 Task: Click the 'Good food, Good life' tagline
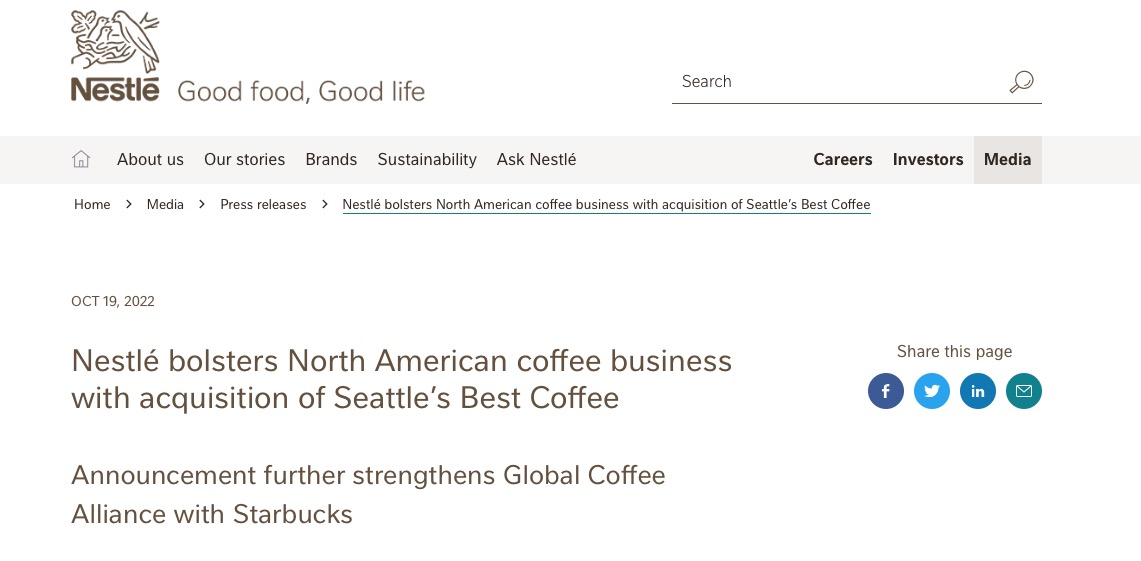tap(301, 92)
